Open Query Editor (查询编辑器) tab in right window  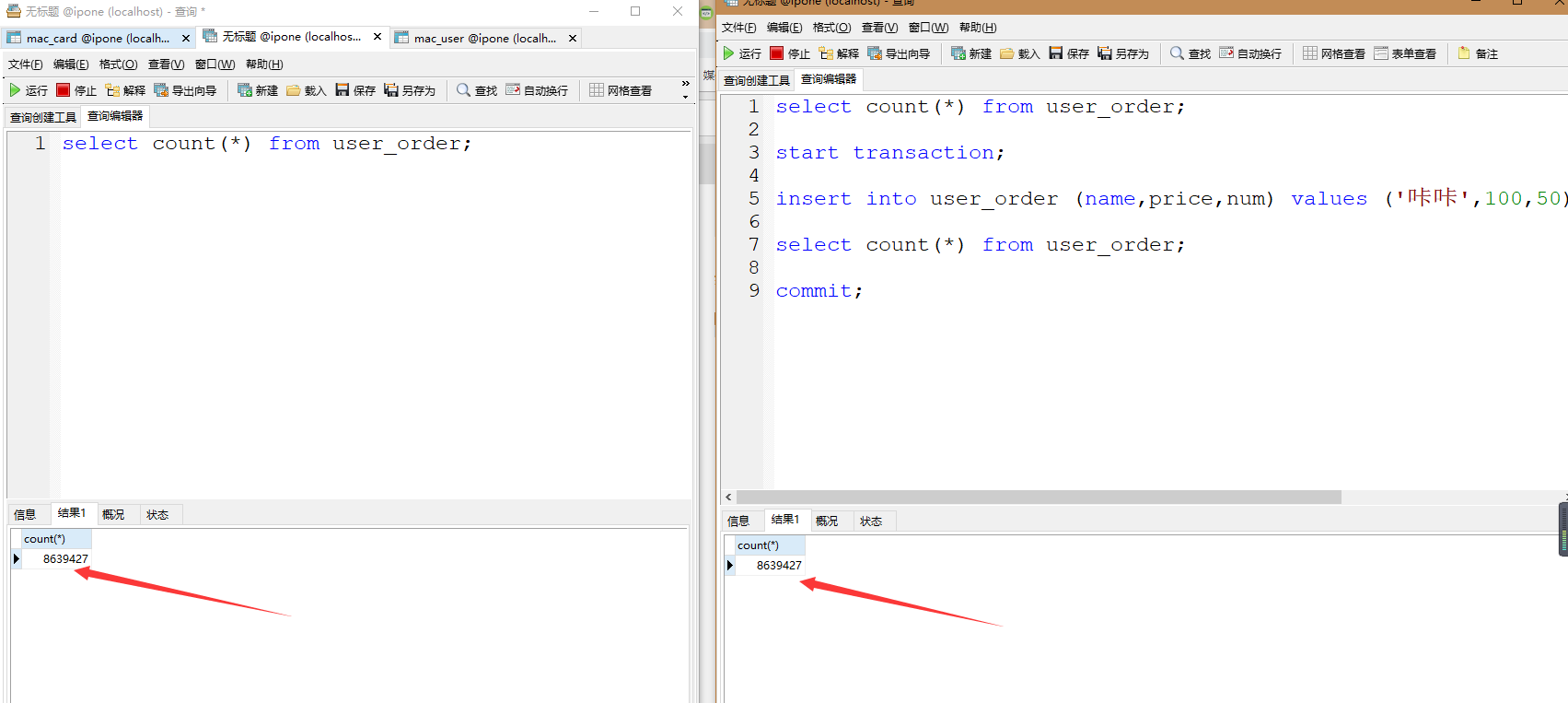pos(829,79)
